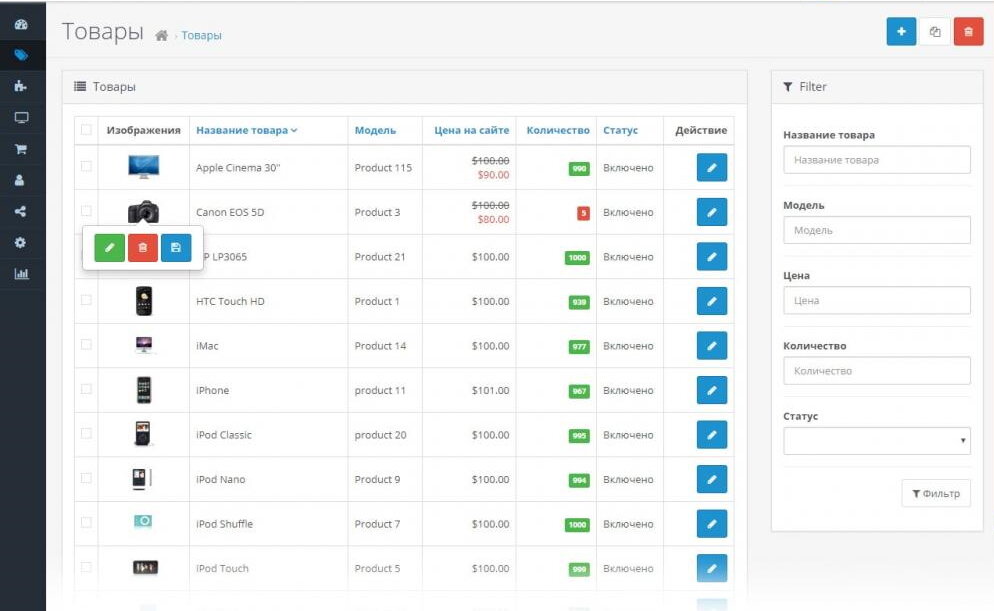994x611 pixels.
Task: Toggle the select-all checkbox in table header
Action: point(86,130)
